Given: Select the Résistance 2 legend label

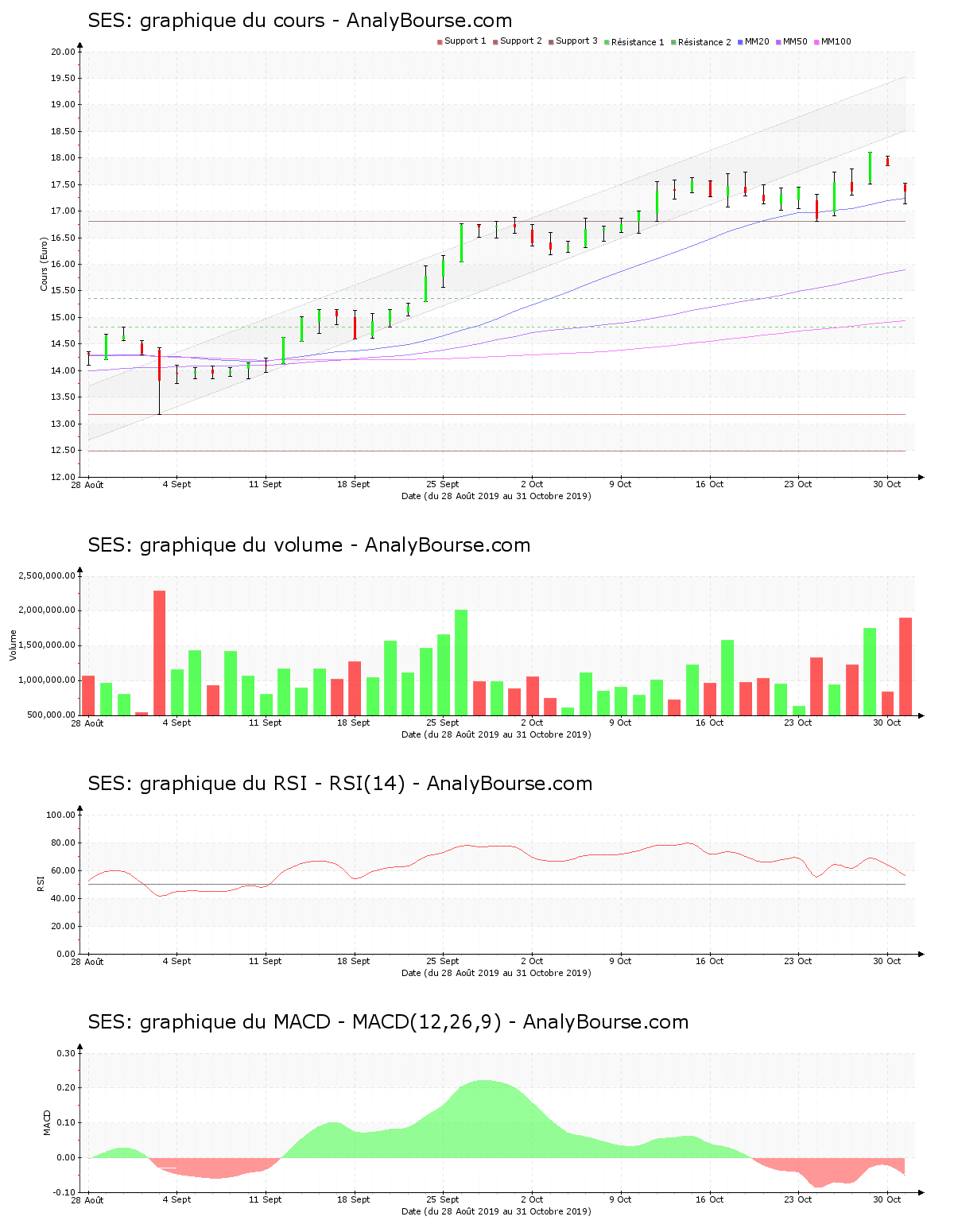Looking at the screenshot, I should (x=704, y=42).
